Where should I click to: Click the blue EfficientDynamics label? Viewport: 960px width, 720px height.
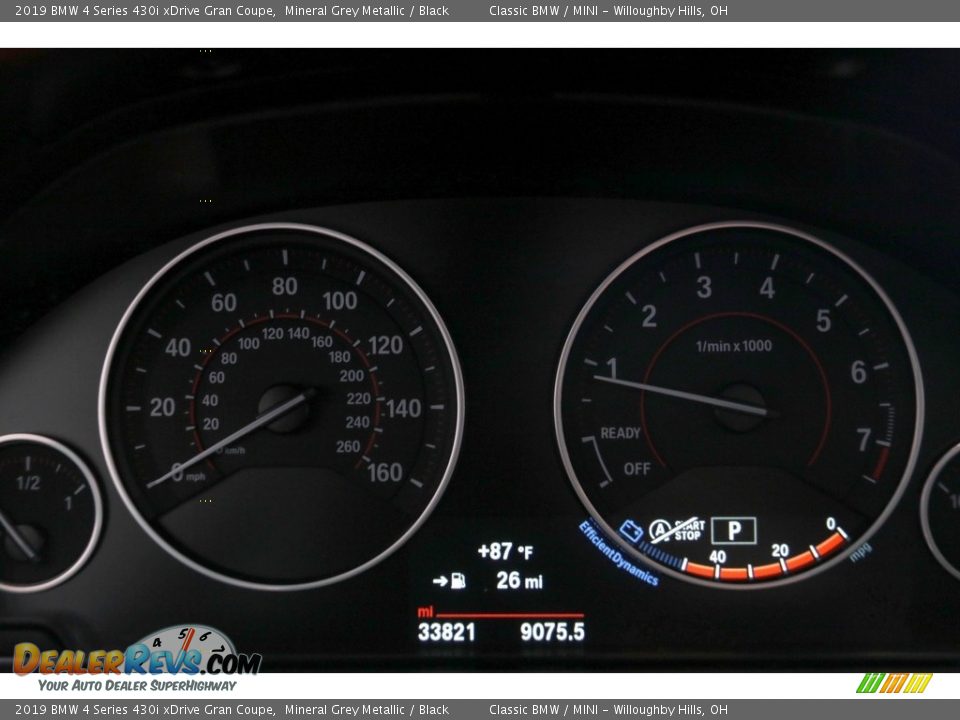[618, 553]
